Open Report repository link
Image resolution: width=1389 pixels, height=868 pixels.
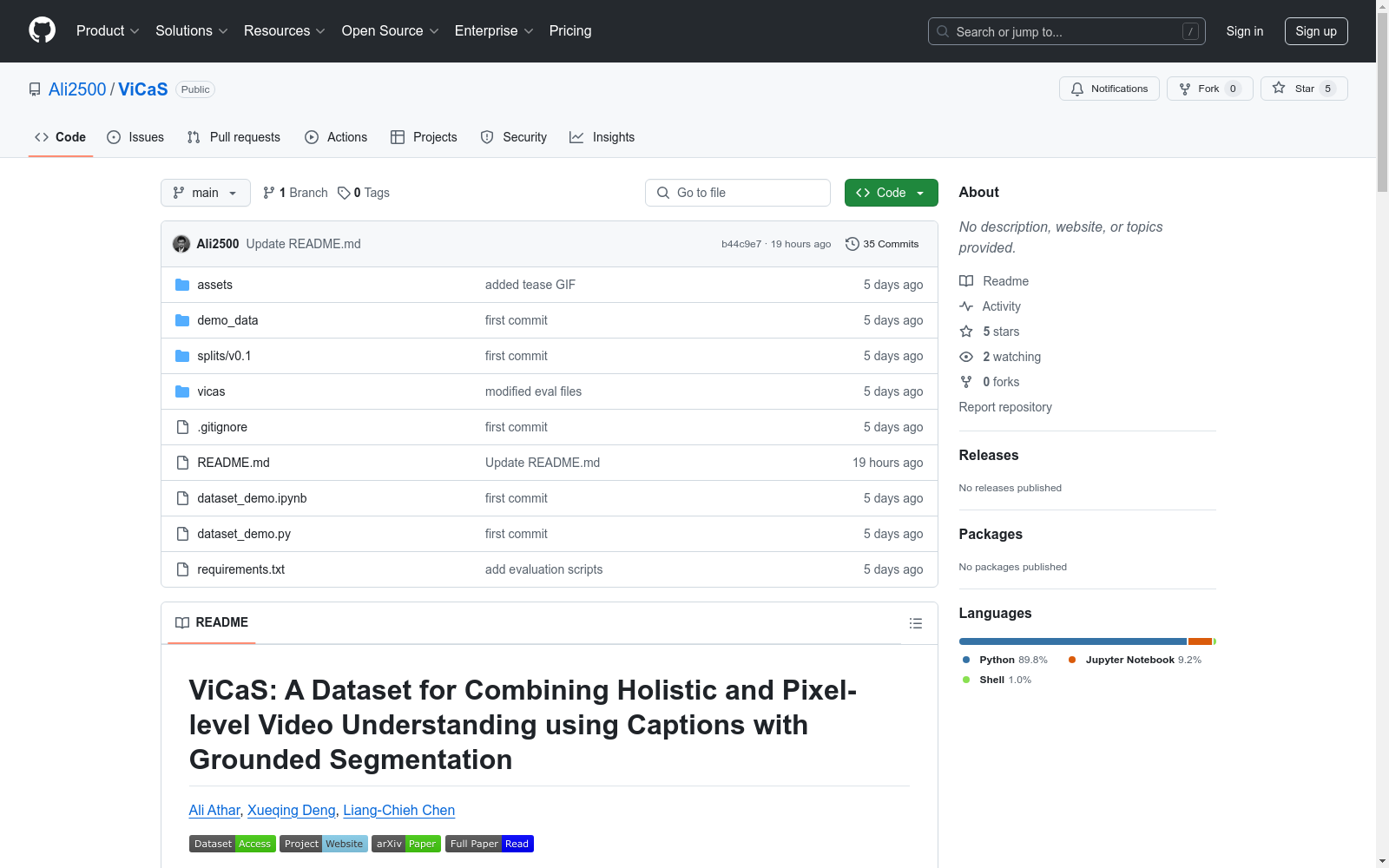coord(1005,407)
